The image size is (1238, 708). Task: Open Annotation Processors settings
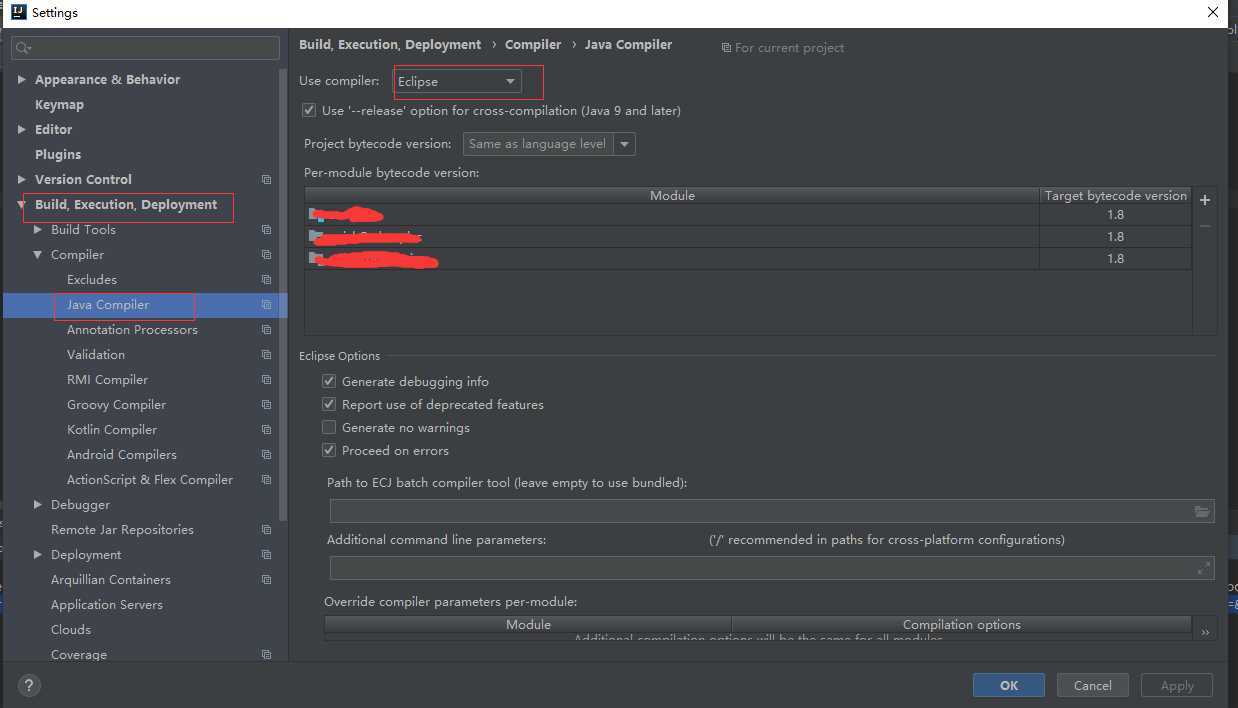pos(132,330)
